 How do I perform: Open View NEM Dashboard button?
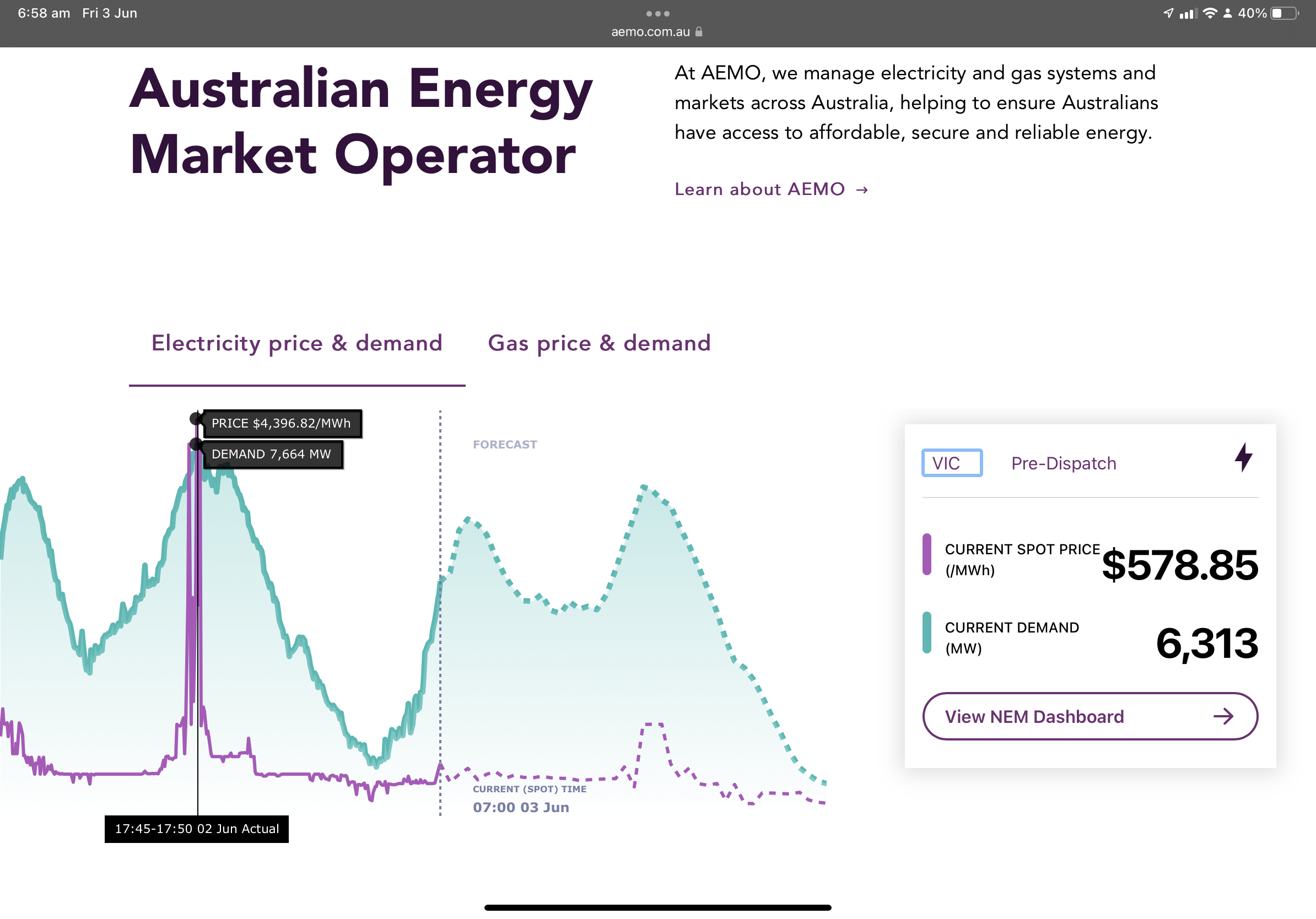tap(1090, 716)
